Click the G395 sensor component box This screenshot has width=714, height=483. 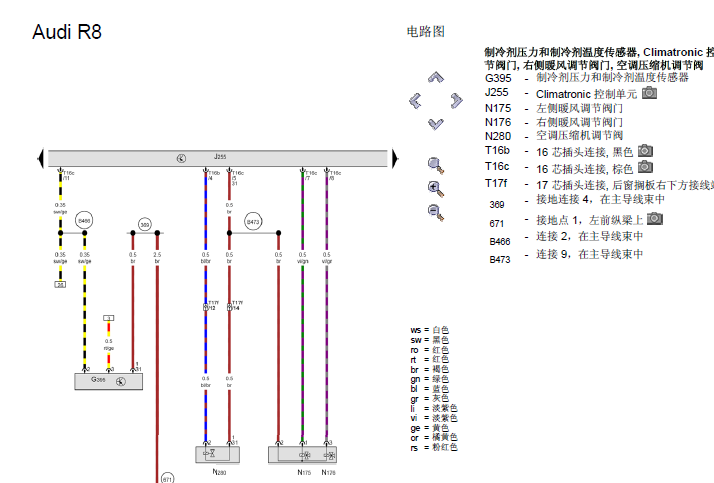click(x=108, y=381)
